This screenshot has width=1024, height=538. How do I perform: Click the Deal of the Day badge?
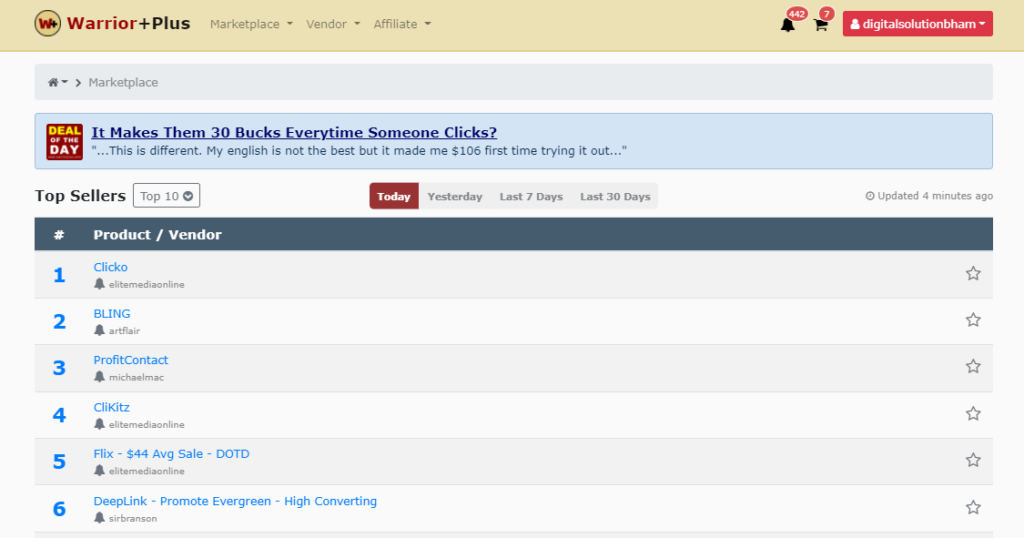coord(64,142)
